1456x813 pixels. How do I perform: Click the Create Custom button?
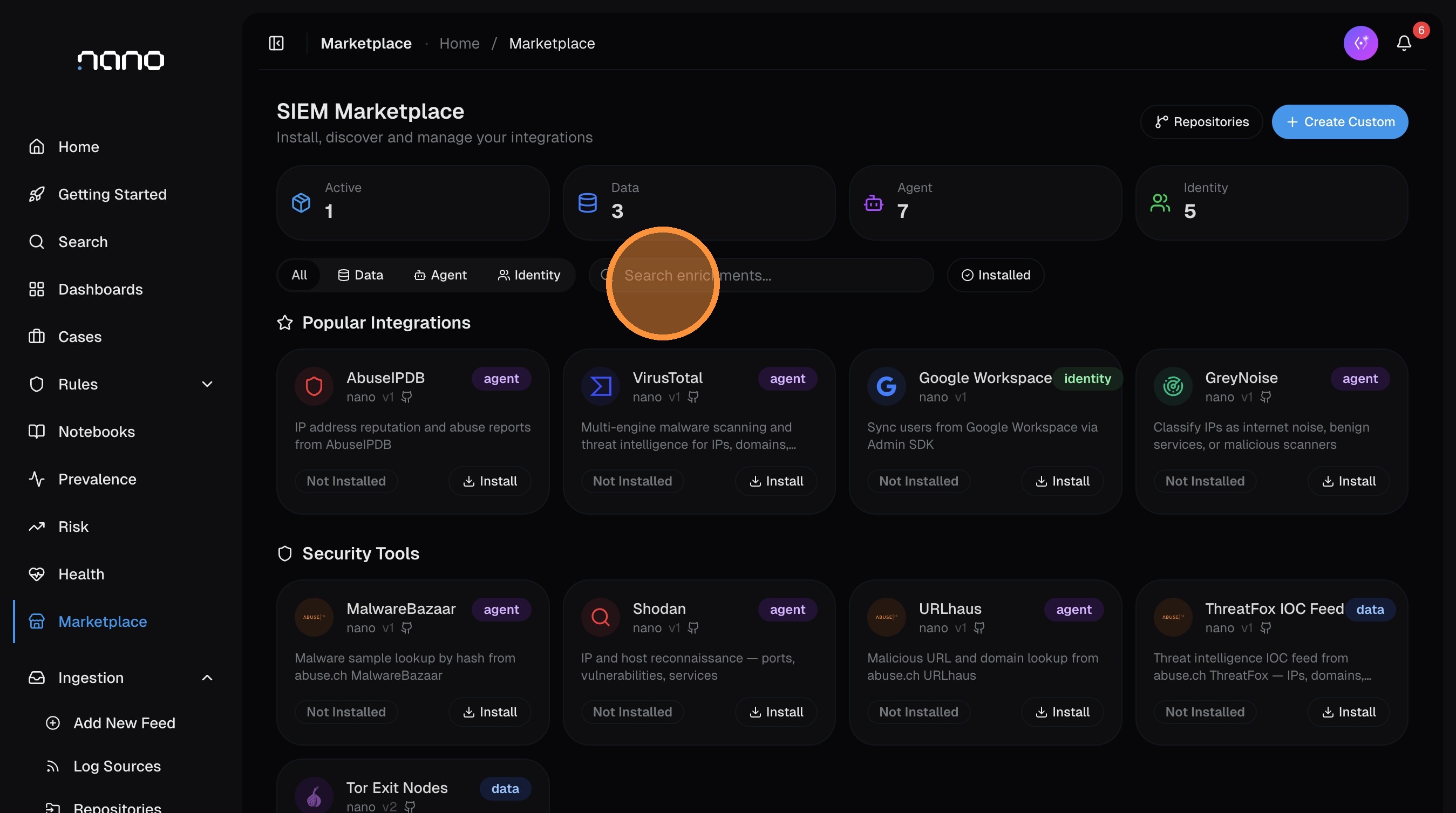click(x=1340, y=121)
